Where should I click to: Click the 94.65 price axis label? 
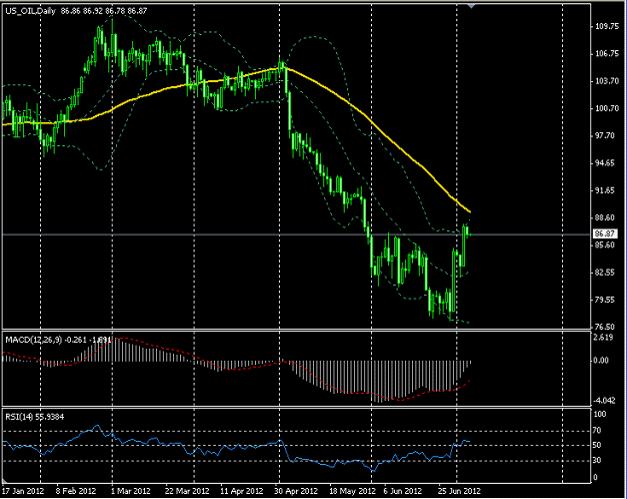coord(605,163)
